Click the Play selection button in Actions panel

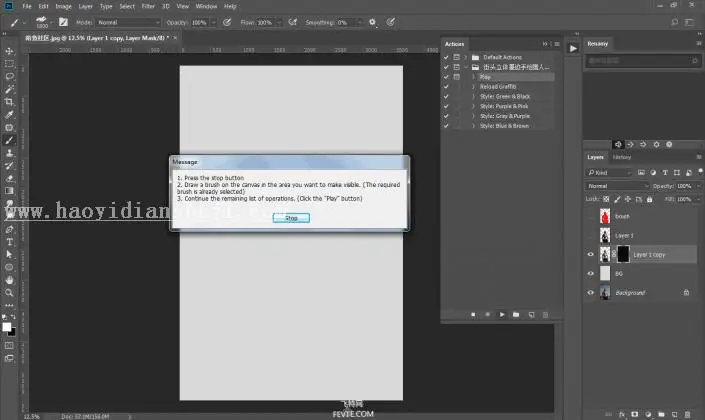(502, 315)
